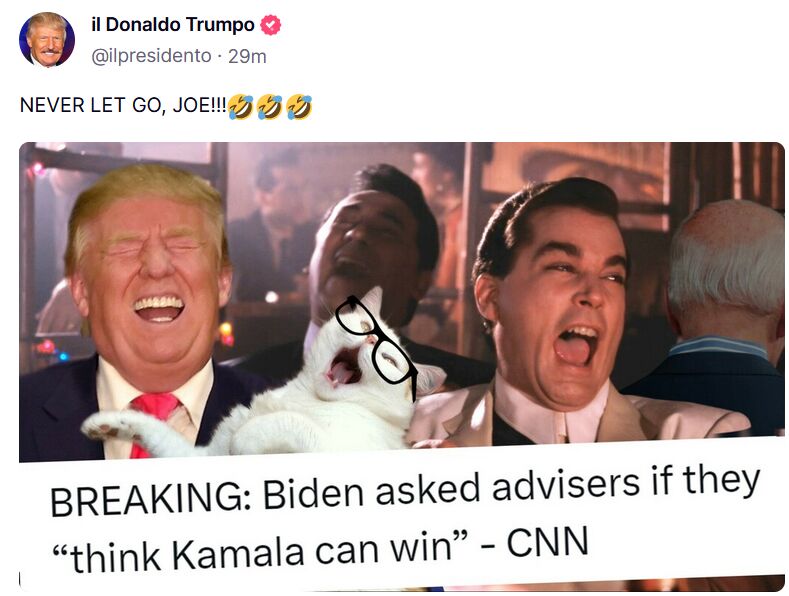Click the CNN attribution in headline
789x596 pixels.
pos(547,543)
